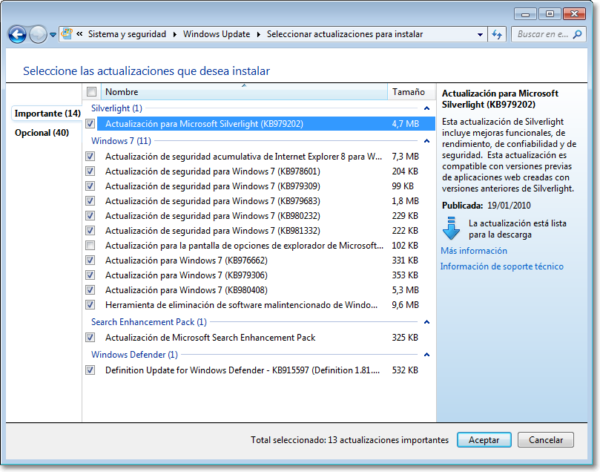
Task: Uncheck KB978601 security update checkbox
Action: (x=90, y=171)
